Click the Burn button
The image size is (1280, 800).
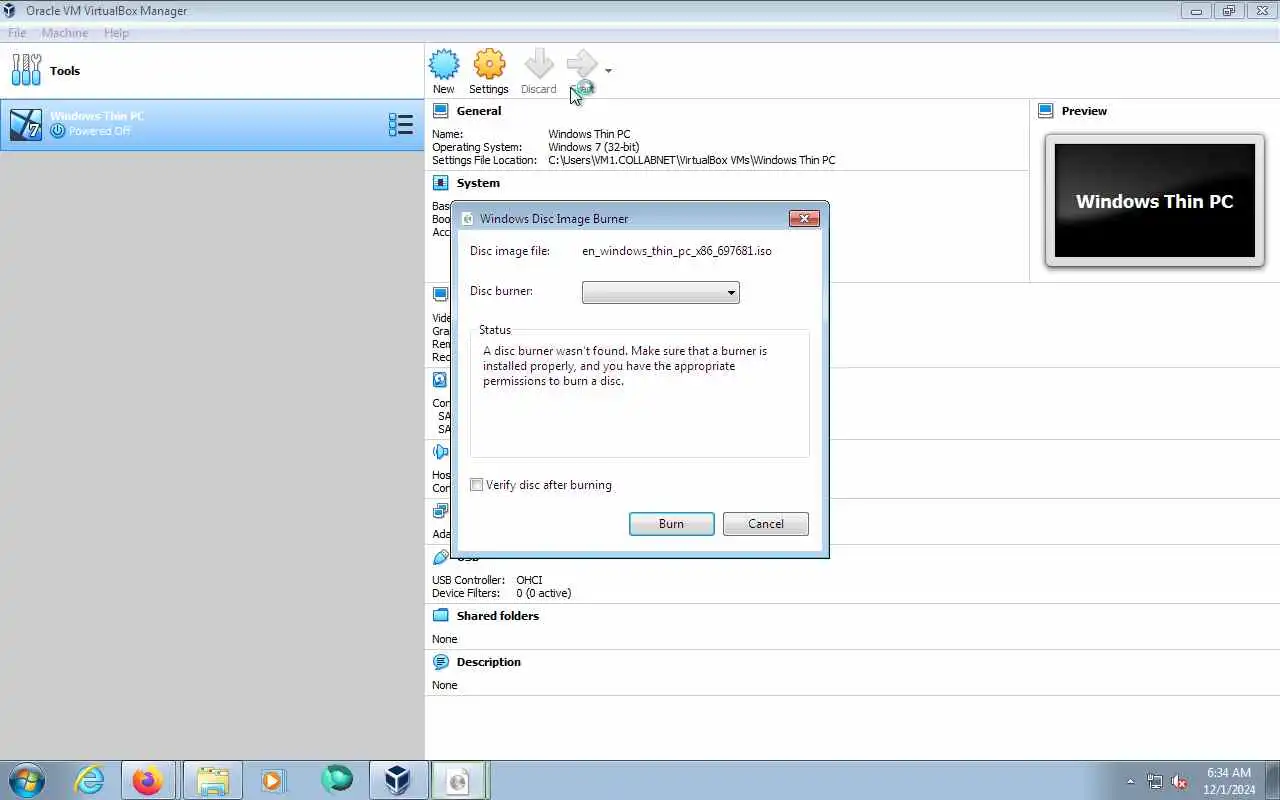[x=671, y=524]
